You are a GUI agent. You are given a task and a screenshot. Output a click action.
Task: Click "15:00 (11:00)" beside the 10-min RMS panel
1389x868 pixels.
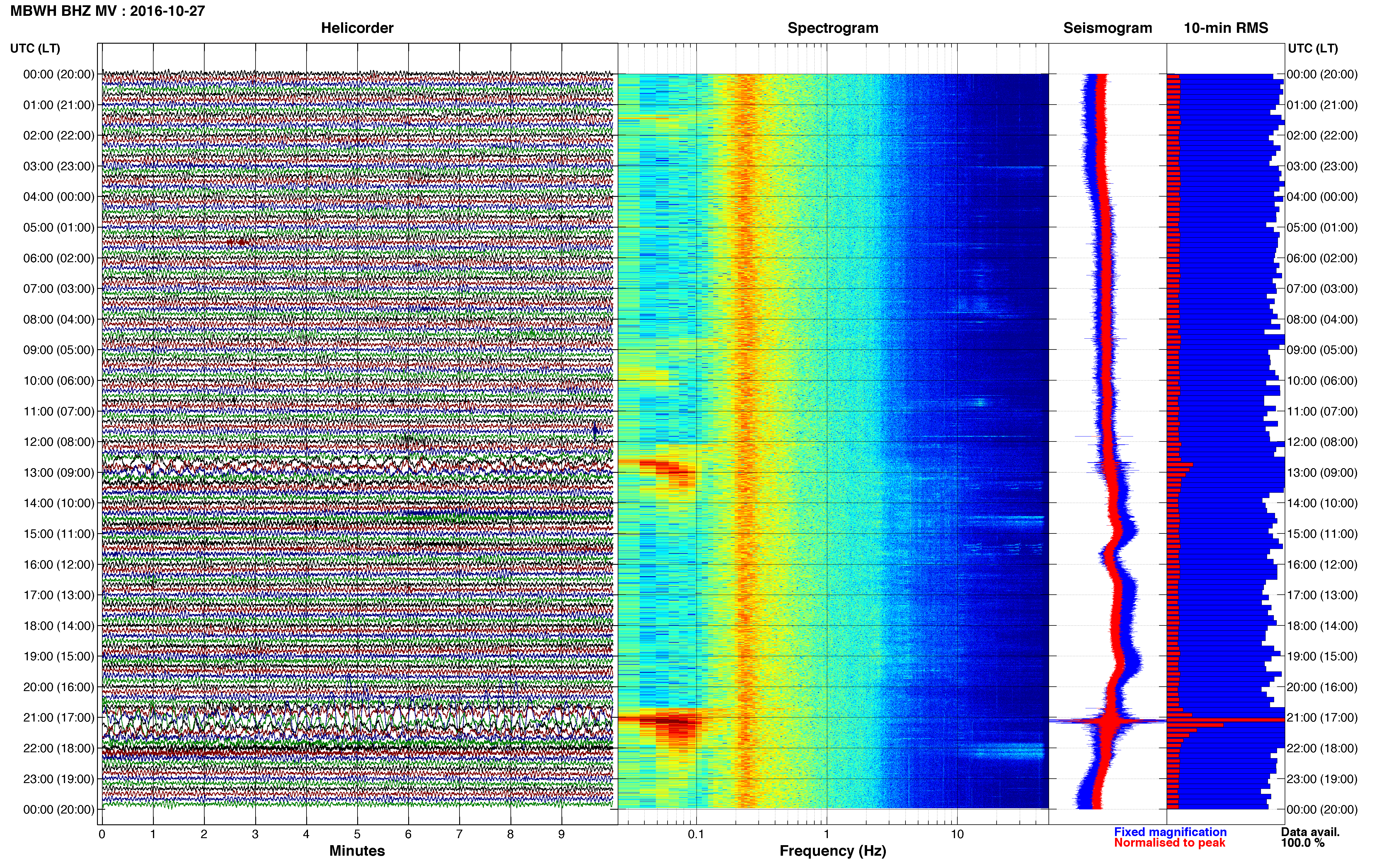[1322, 534]
